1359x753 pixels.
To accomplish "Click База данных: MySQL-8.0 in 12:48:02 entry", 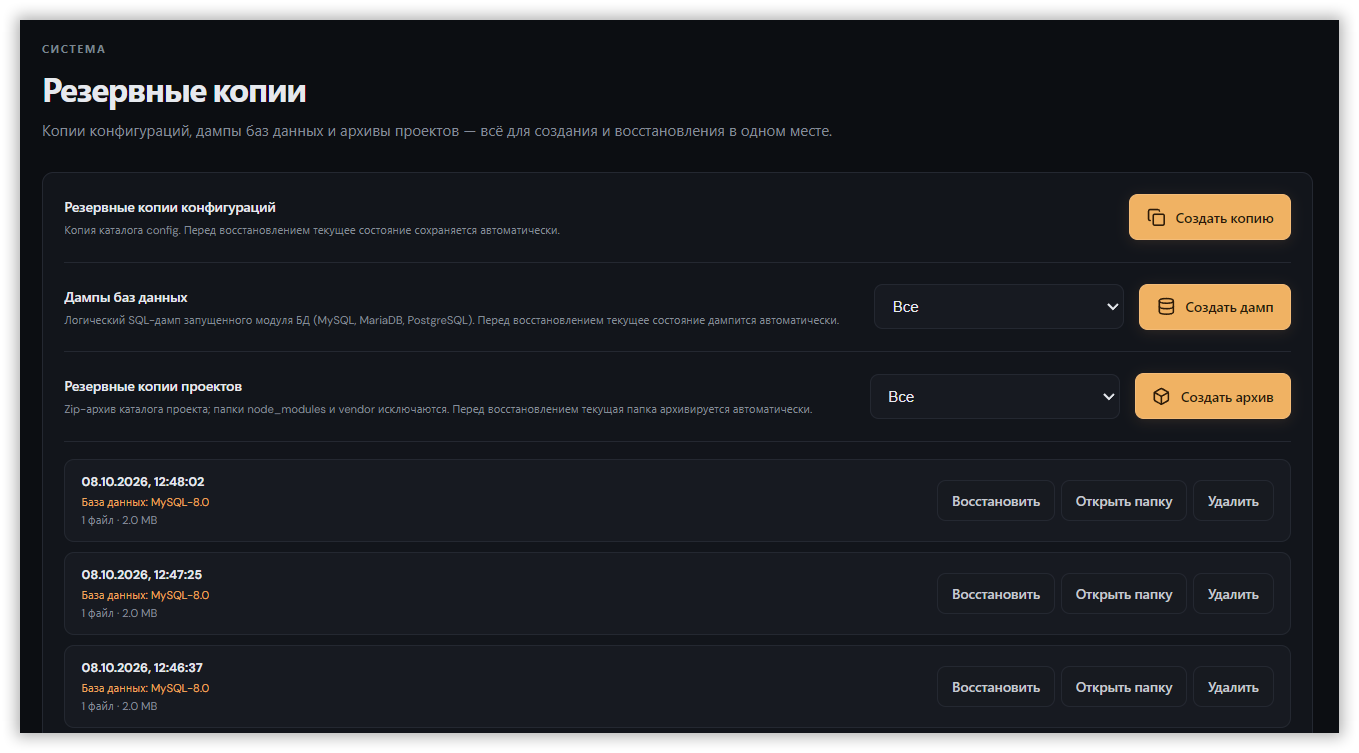I will [x=146, y=502].
